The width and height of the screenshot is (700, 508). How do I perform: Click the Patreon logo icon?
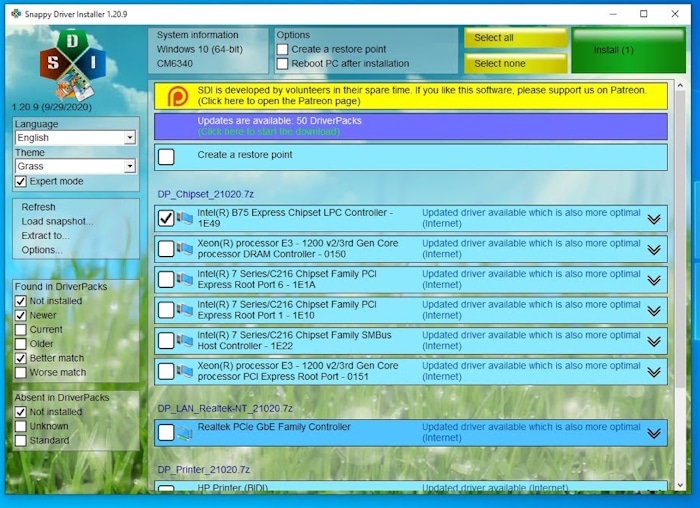[177, 96]
